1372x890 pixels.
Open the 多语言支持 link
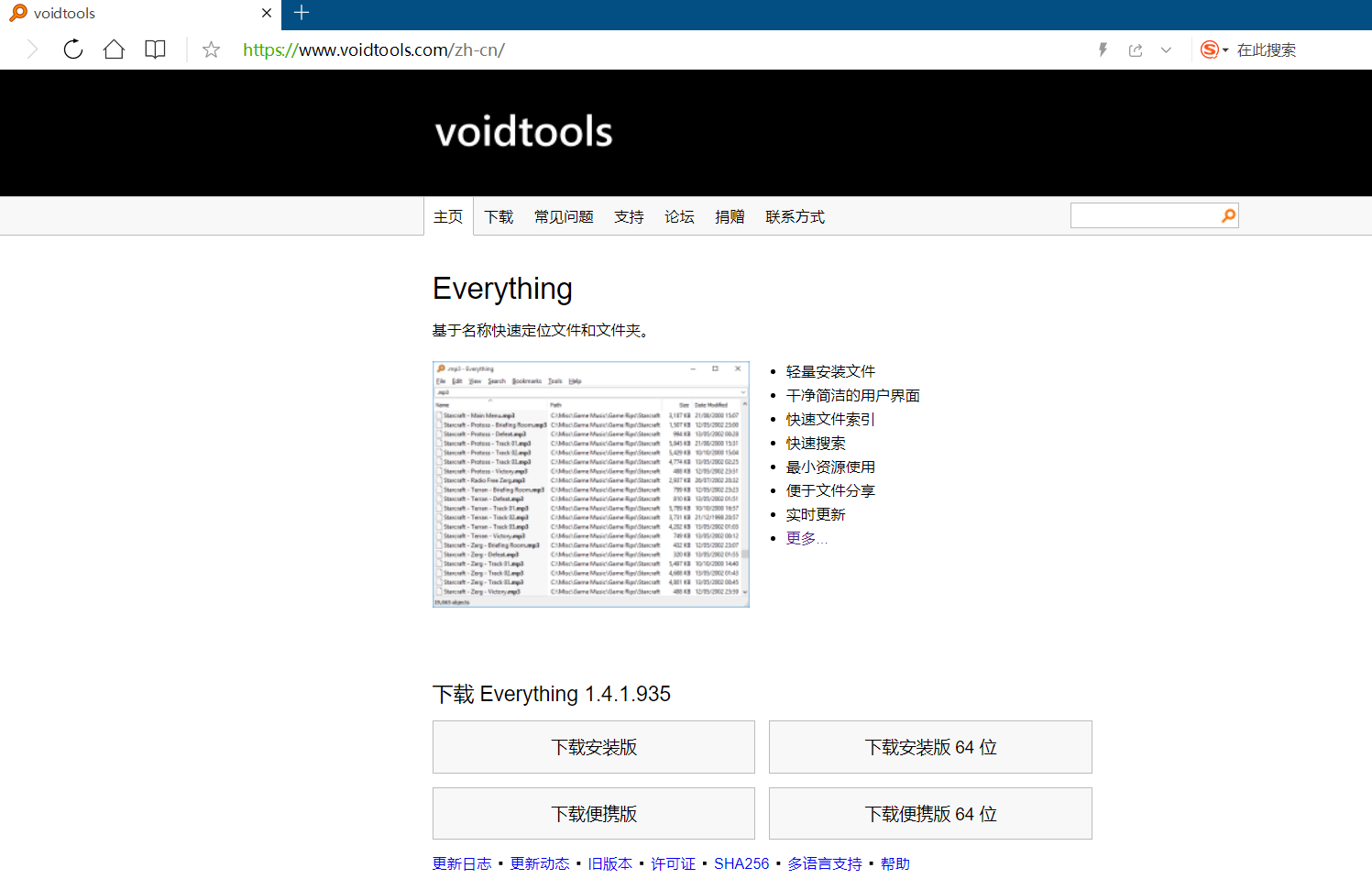[x=825, y=863]
